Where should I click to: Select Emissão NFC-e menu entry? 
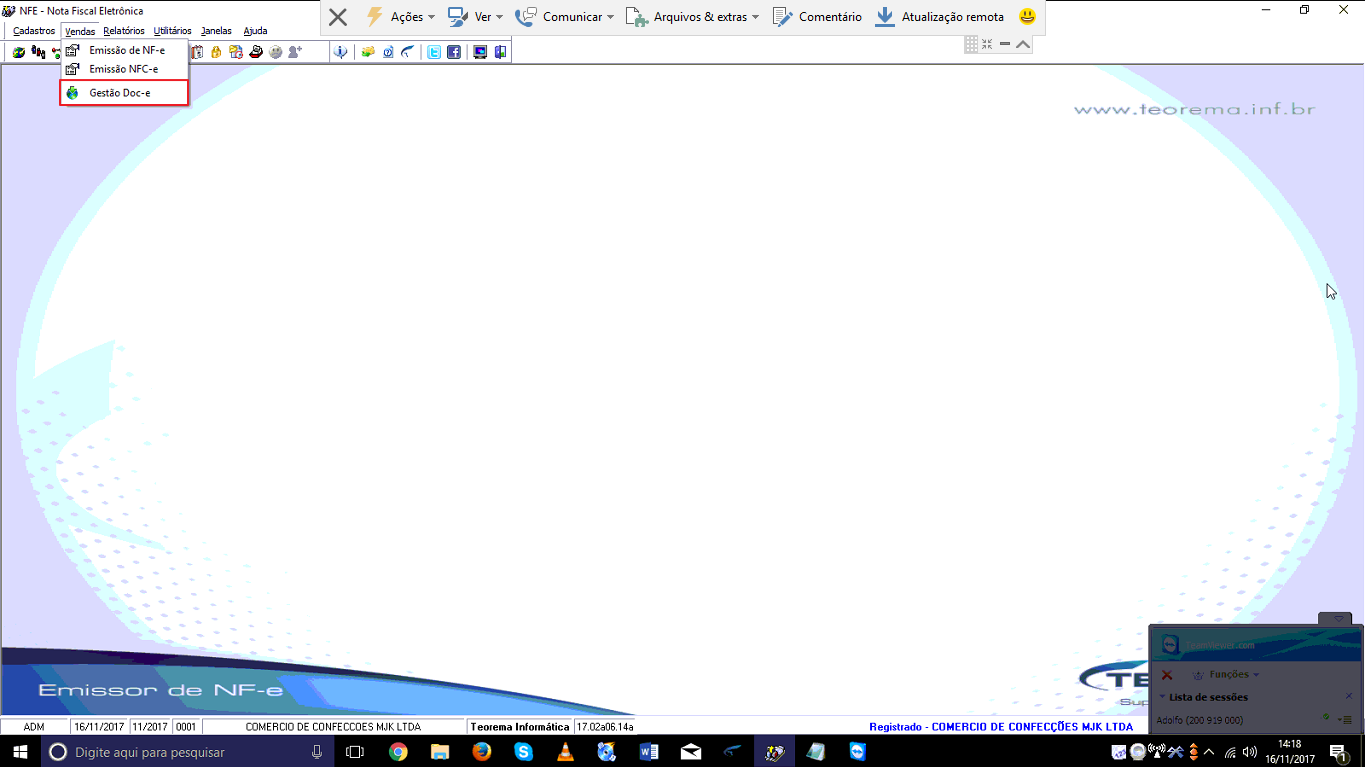[124, 69]
